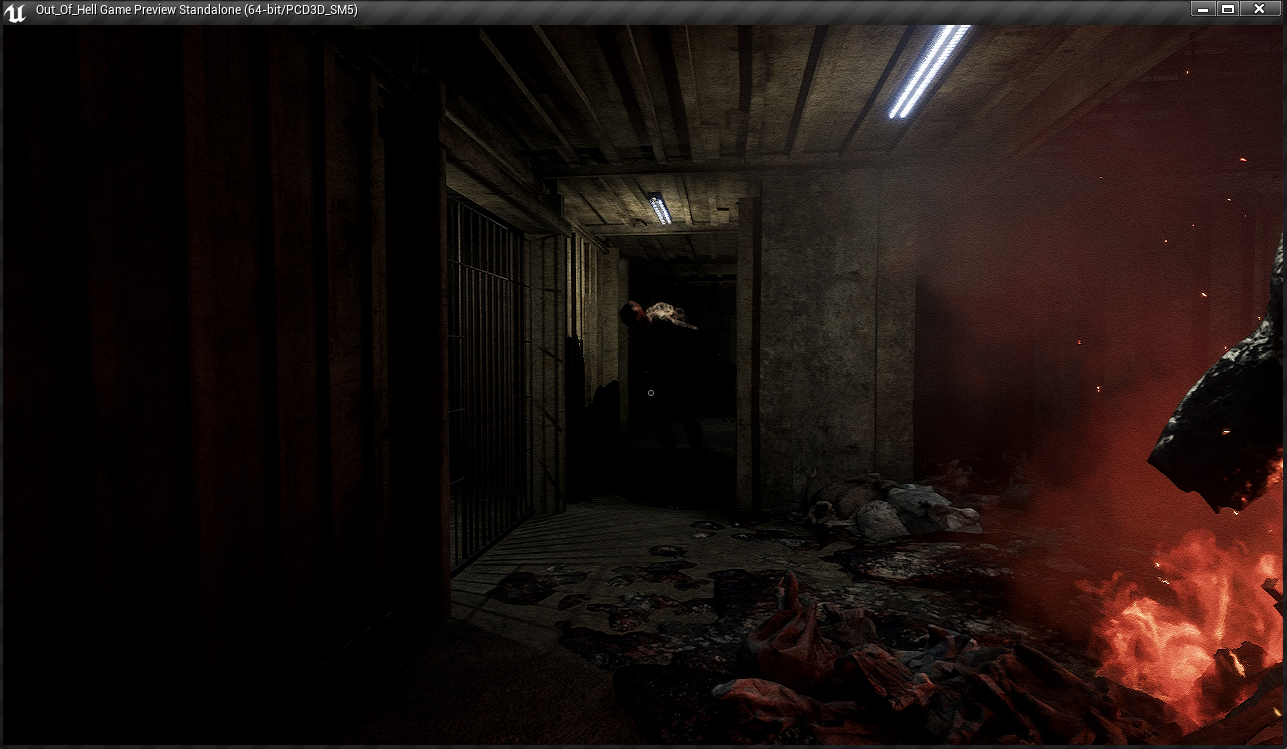This screenshot has height=749, width=1287.
Task: Click the iron prison cell bars
Action: tap(487, 380)
